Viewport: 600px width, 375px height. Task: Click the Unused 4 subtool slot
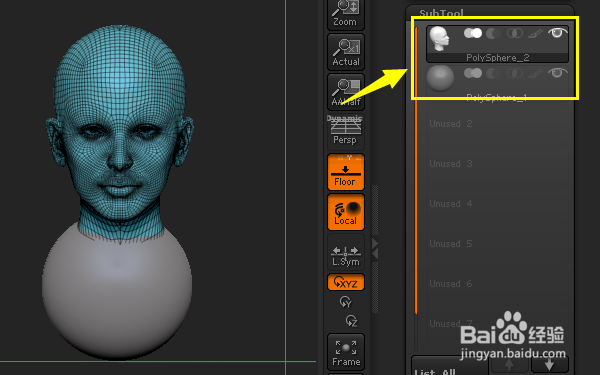[x=497, y=204]
